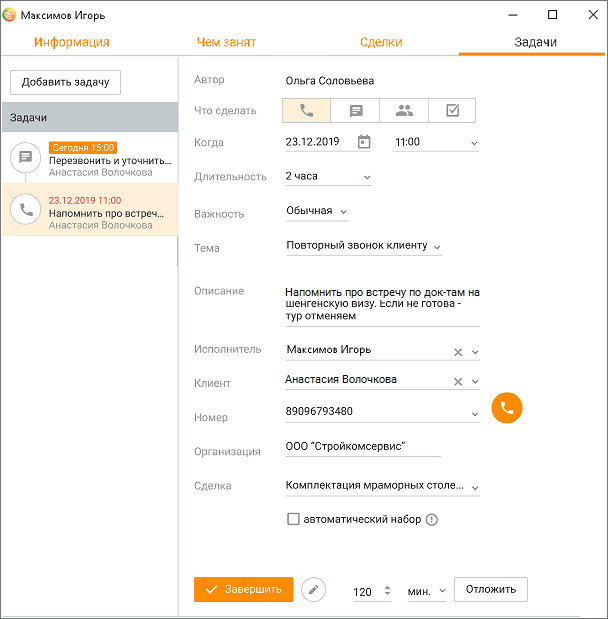Click the phone number 89096793480

319,411
